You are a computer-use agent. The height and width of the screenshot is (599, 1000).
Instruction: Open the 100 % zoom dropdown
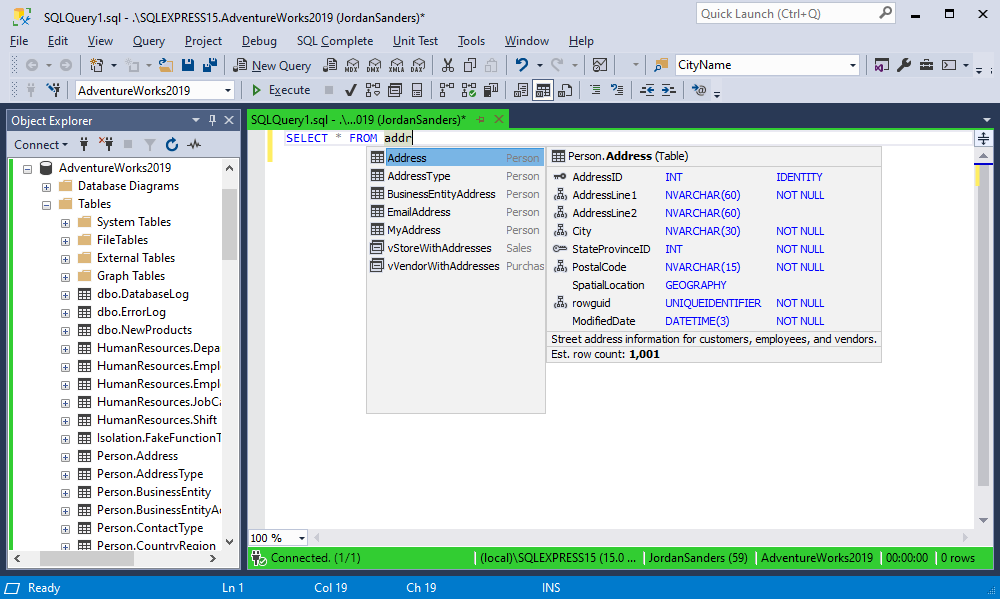[302, 538]
